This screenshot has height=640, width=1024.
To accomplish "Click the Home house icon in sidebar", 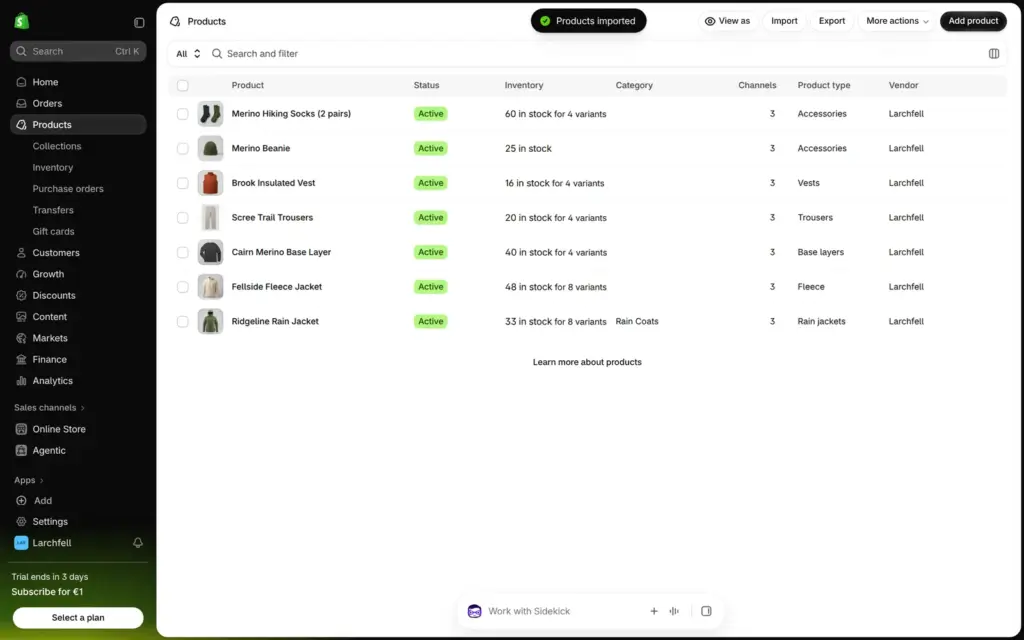I will click(x=22, y=82).
